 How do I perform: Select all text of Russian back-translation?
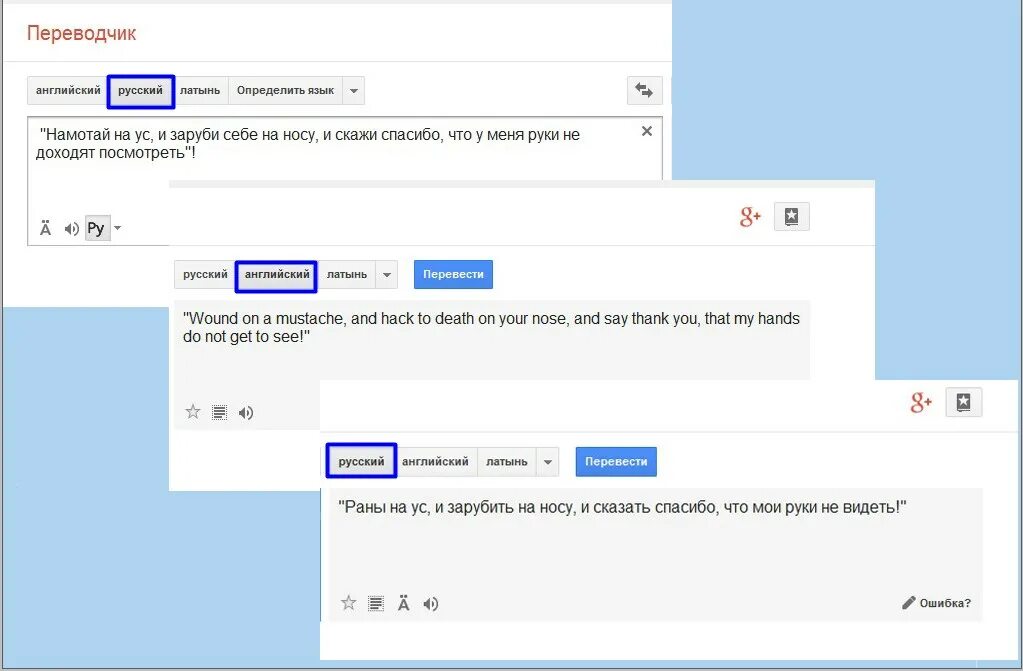pos(376,604)
